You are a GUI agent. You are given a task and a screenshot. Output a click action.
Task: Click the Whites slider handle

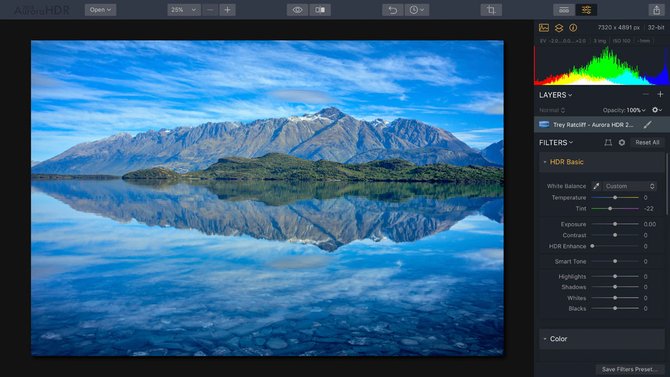[615, 298]
